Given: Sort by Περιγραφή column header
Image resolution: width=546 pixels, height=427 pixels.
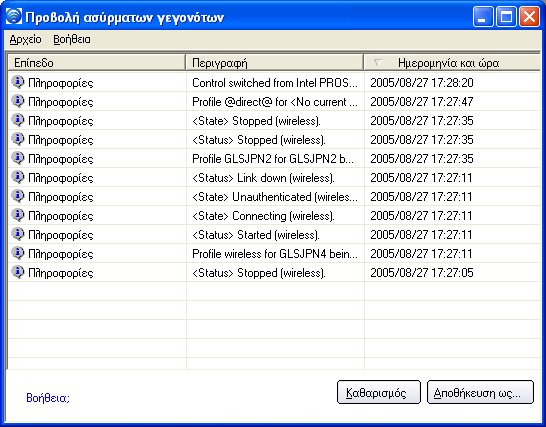Looking at the screenshot, I should tap(275, 63).
